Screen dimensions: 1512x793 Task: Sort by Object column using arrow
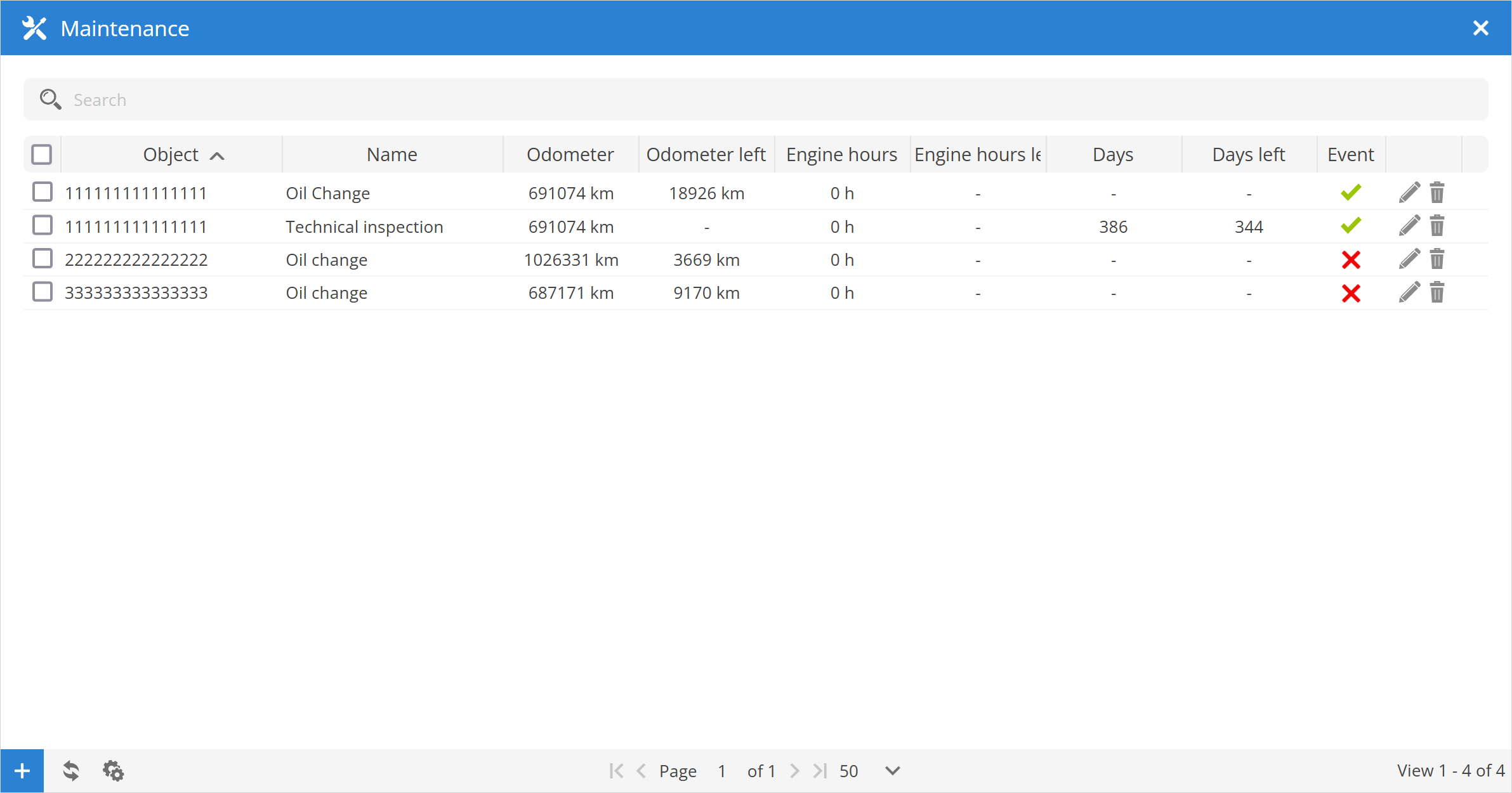217,156
